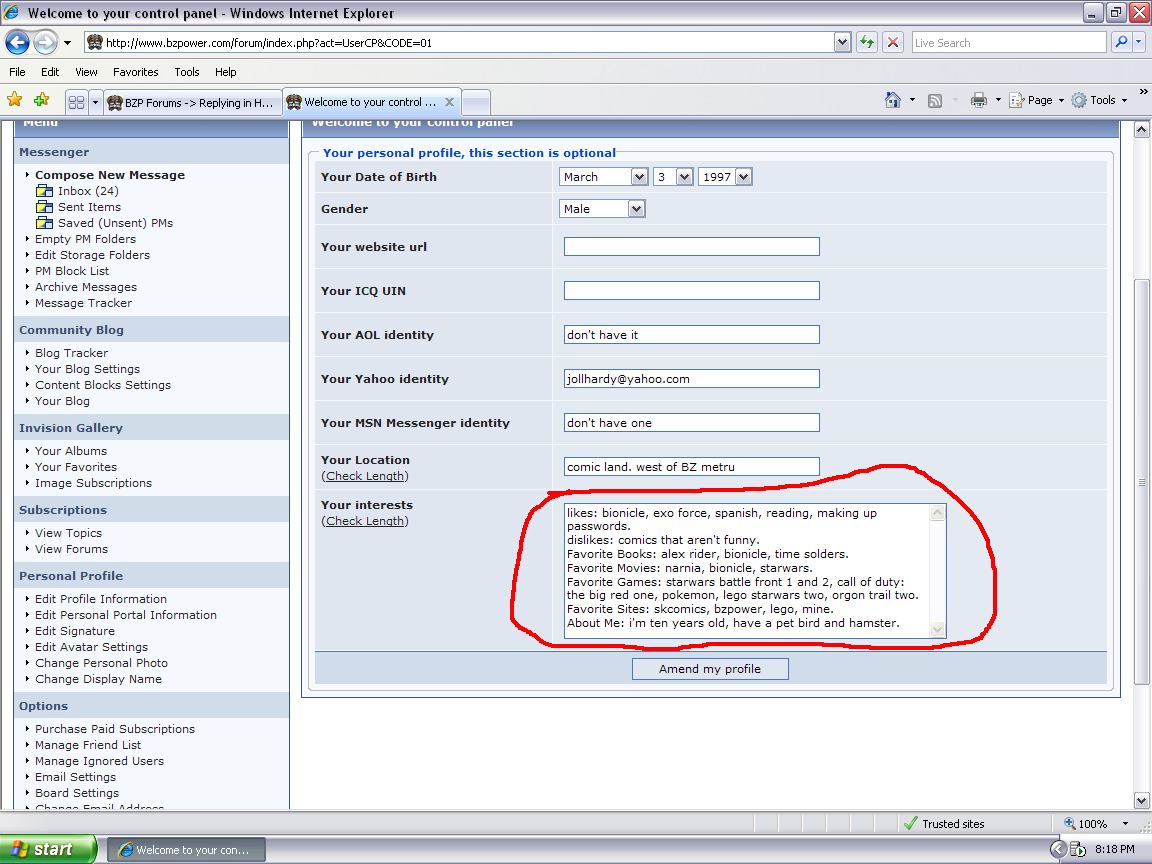Click the Your Location text field
The height and width of the screenshot is (864, 1152).
pos(691,467)
